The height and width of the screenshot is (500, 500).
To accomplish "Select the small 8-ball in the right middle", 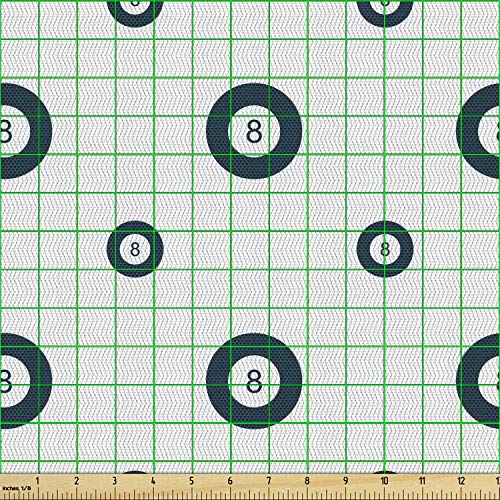I will pyautogui.click(x=385, y=249).
